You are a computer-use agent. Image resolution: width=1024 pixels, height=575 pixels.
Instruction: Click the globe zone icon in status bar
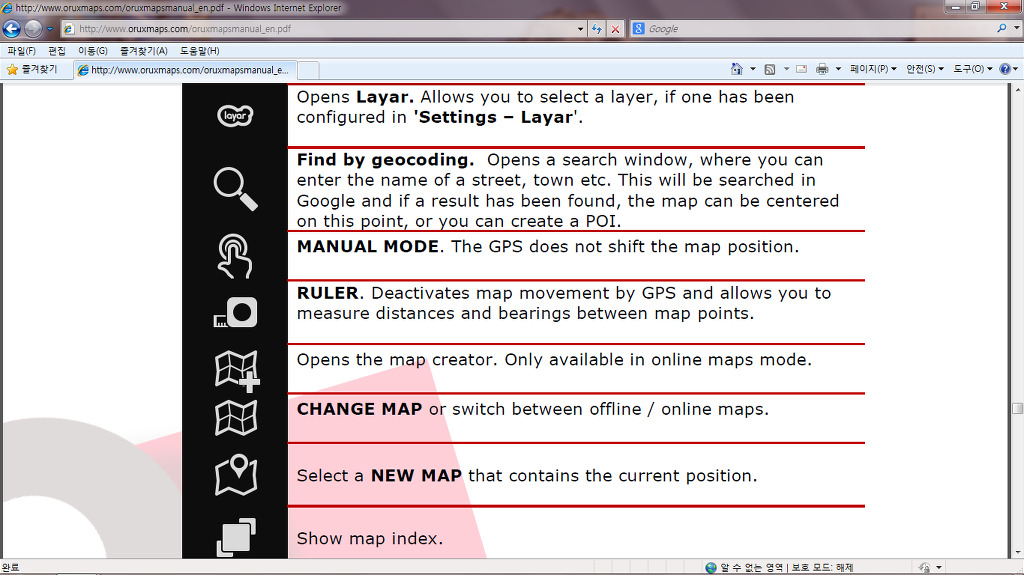click(x=711, y=567)
